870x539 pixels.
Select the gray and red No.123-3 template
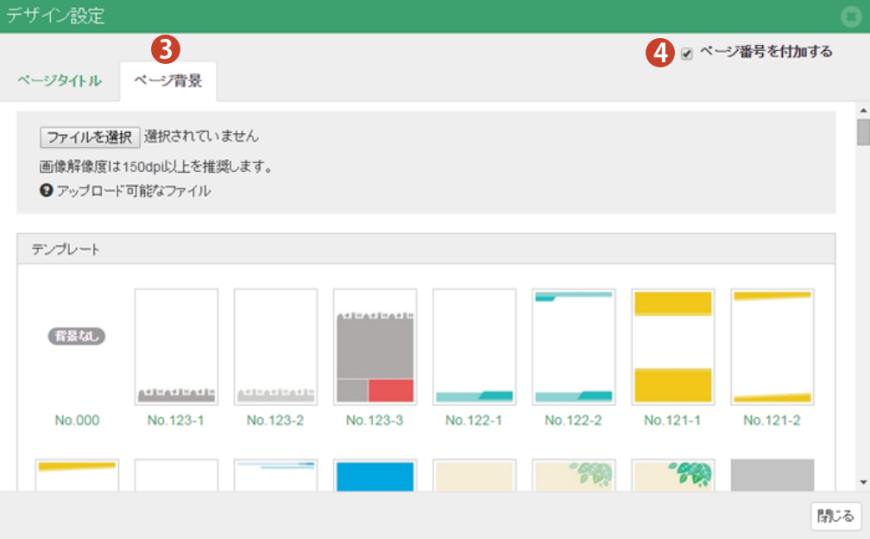[374, 346]
